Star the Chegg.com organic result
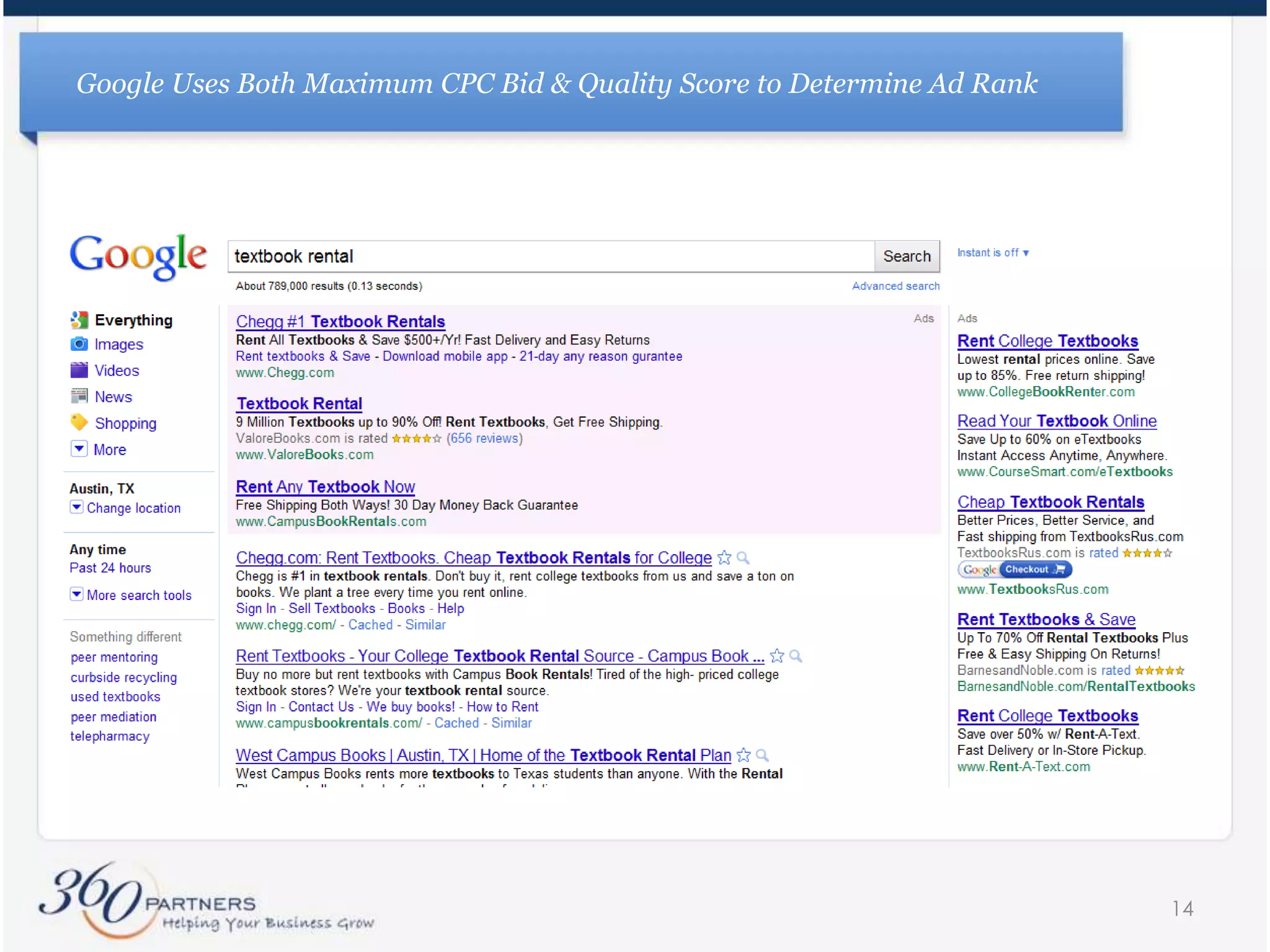1270x952 pixels. click(724, 558)
